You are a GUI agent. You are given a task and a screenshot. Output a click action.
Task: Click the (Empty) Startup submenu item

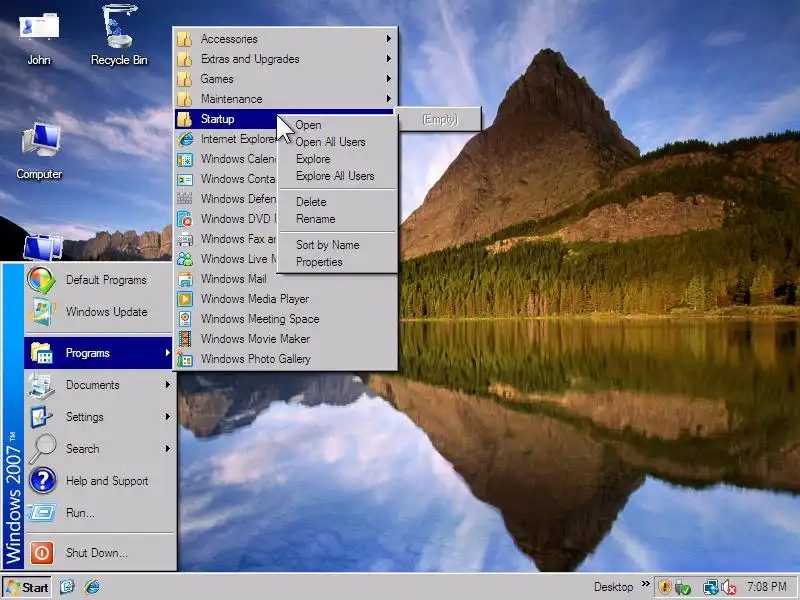[440, 119]
